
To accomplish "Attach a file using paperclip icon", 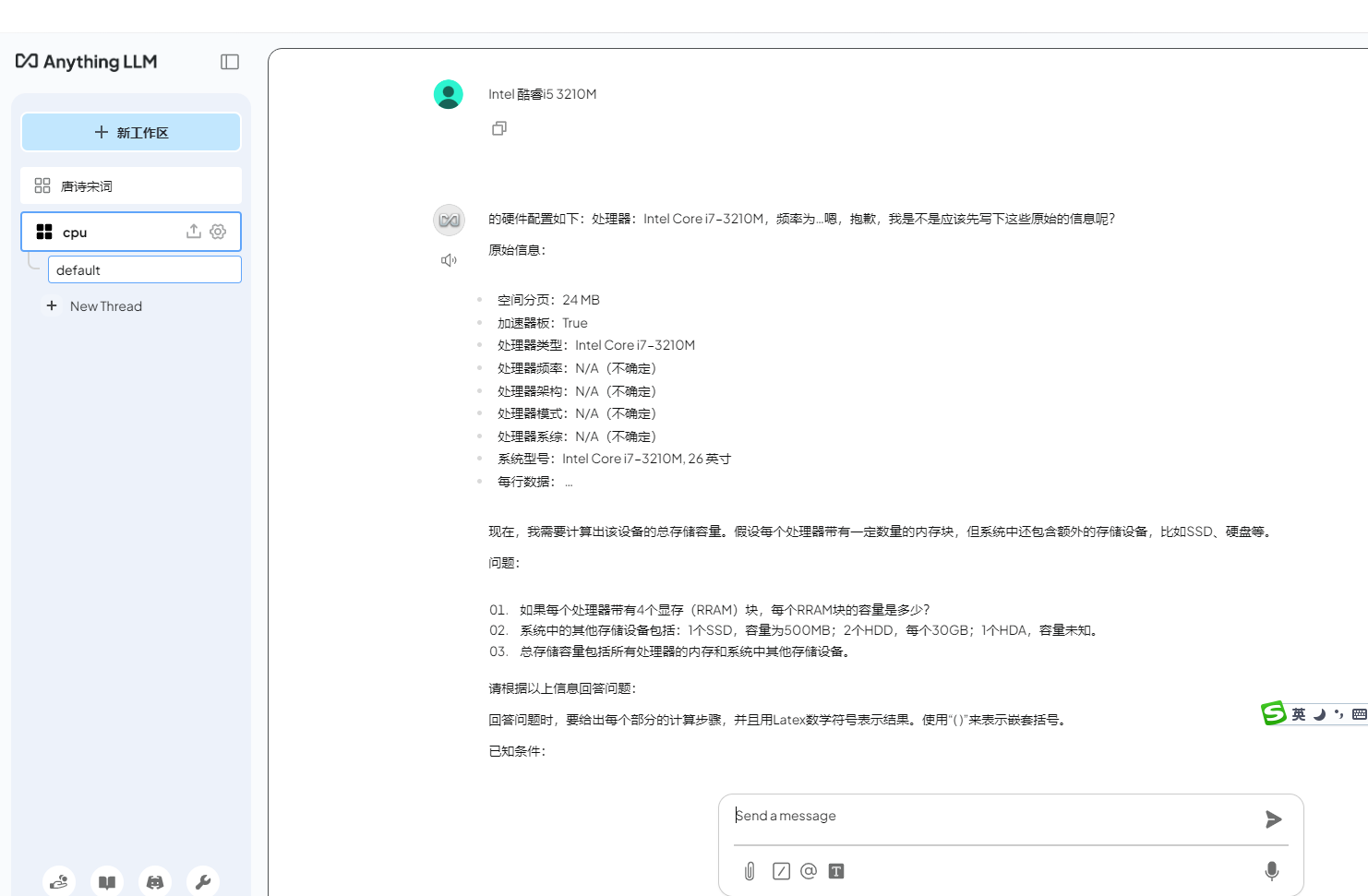I will coord(750,871).
